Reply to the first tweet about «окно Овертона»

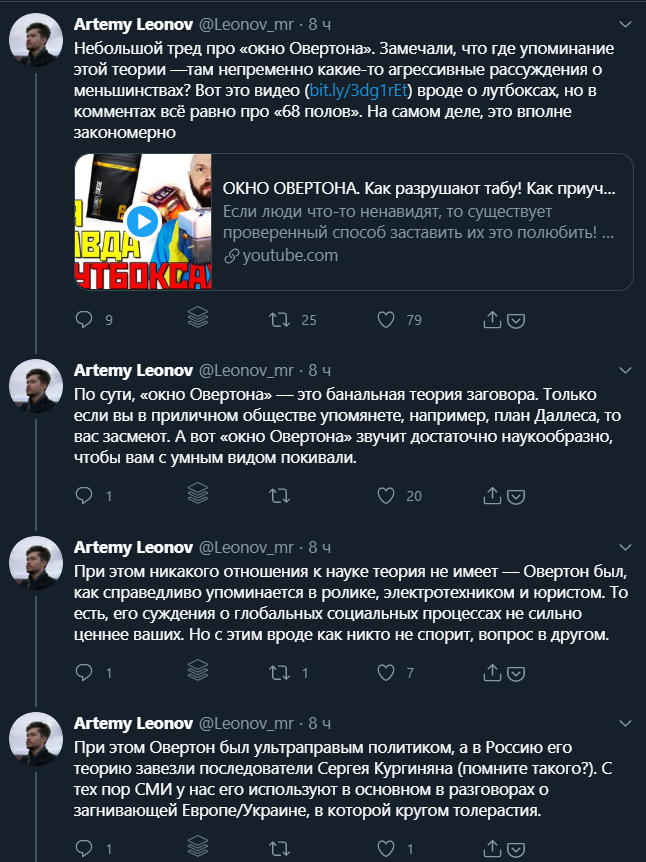(x=85, y=320)
